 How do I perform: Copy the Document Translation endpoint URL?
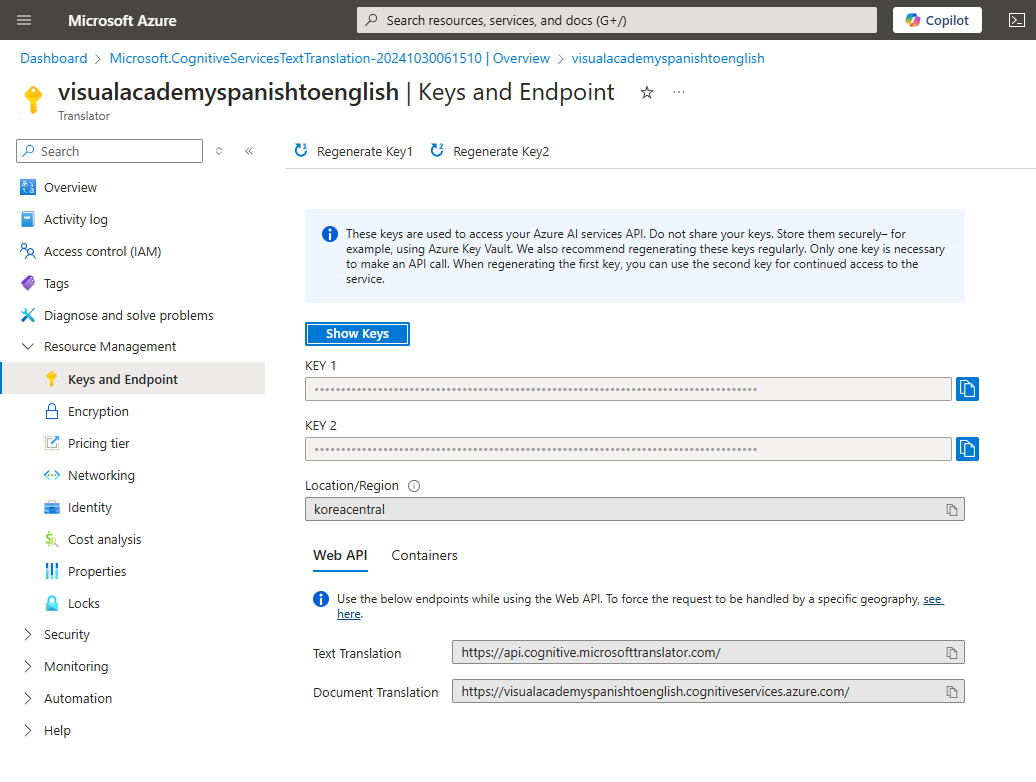[952, 692]
